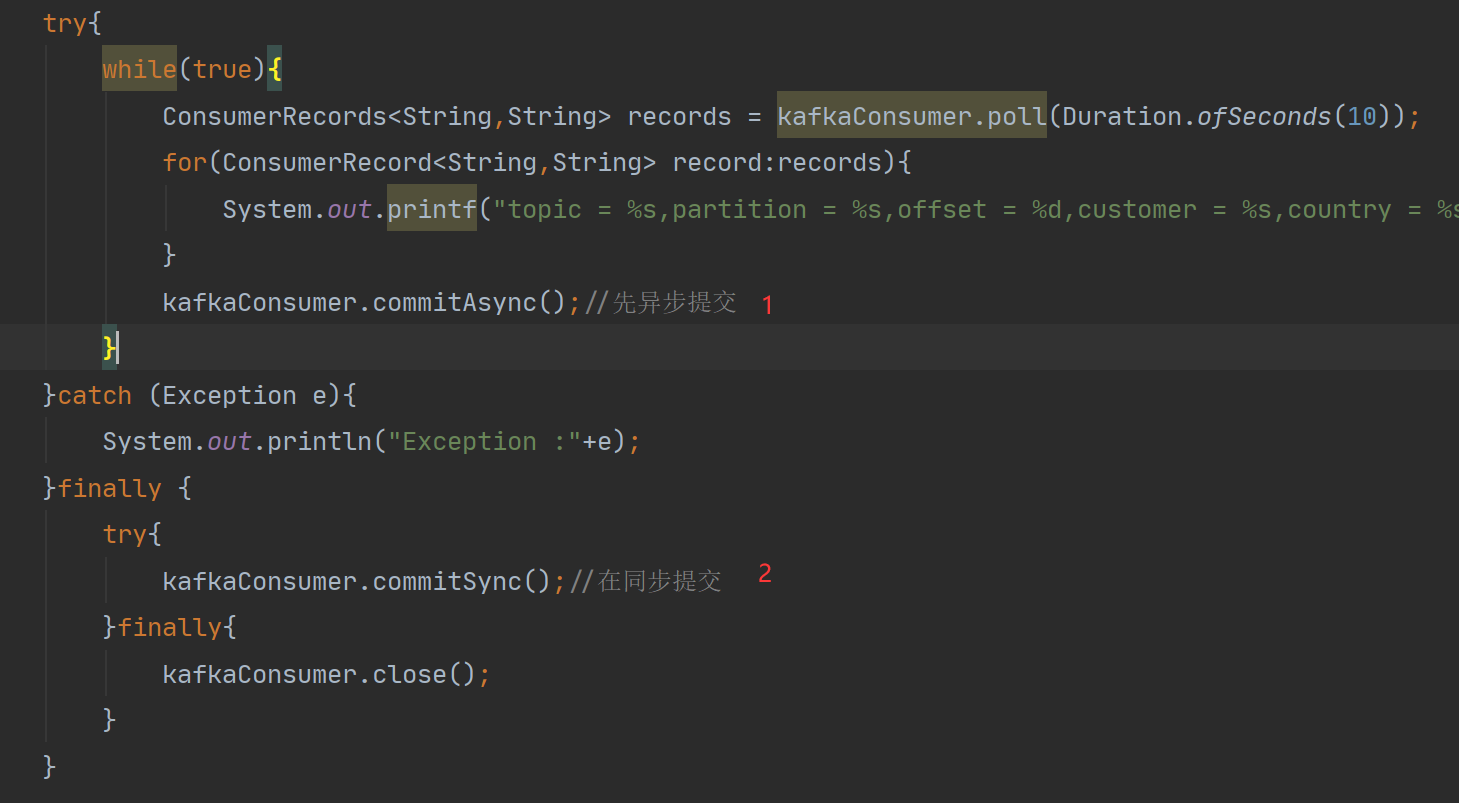This screenshot has height=803, width=1459.
Task: Click the "finally" keyword following the catch block
Action: tap(110, 488)
